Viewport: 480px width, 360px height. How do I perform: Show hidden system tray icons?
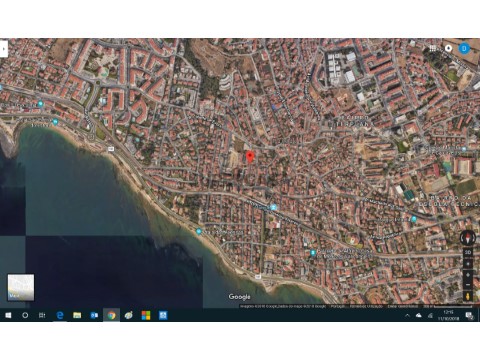pyautogui.click(x=407, y=315)
